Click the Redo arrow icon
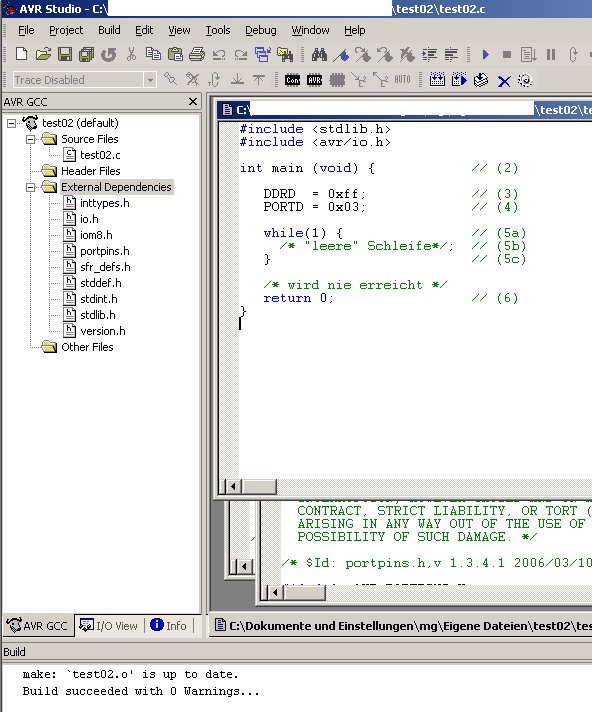The height and width of the screenshot is (712, 592). pos(241,54)
